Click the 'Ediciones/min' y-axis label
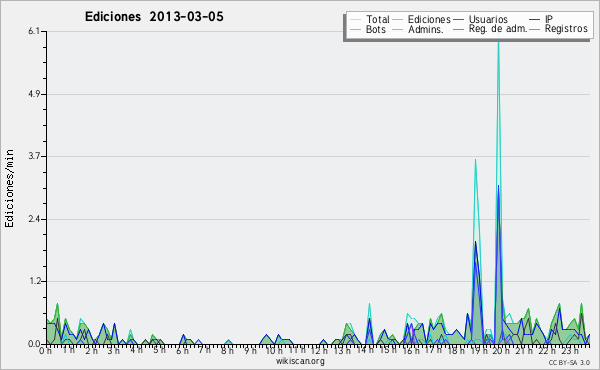 point(9,188)
